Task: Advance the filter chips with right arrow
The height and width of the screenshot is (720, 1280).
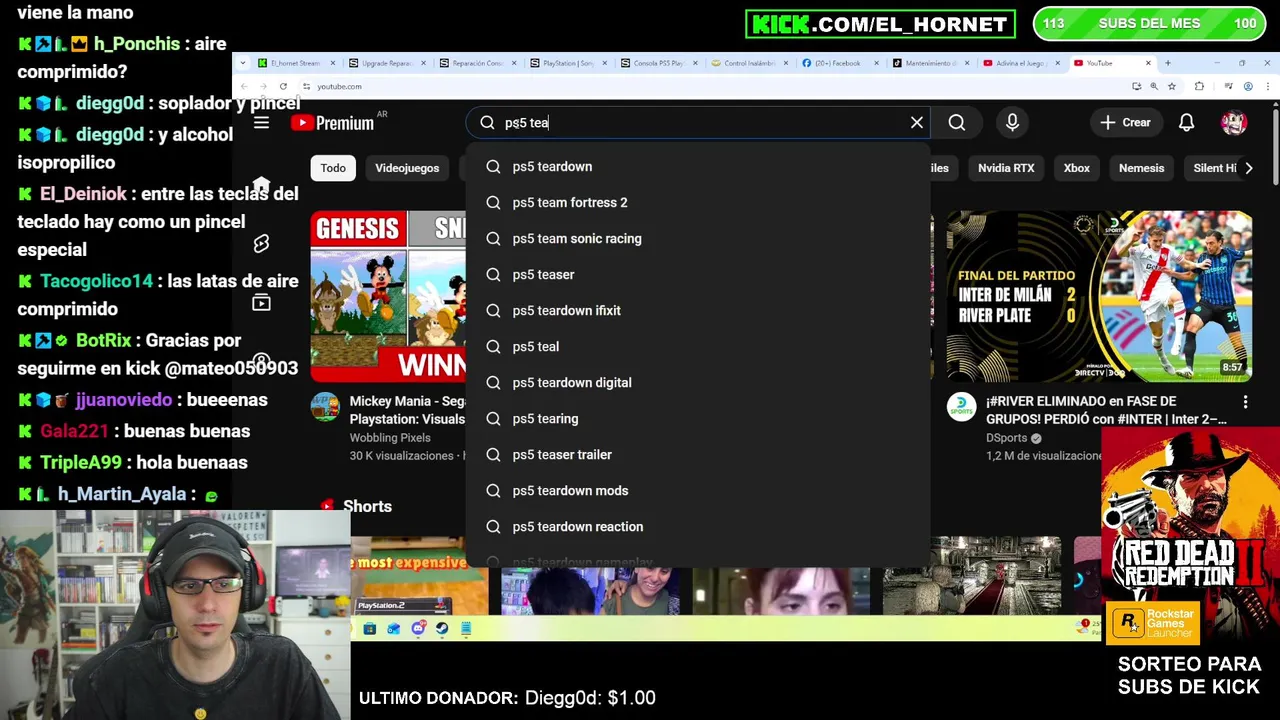Action: click(x=1248, y=168)
